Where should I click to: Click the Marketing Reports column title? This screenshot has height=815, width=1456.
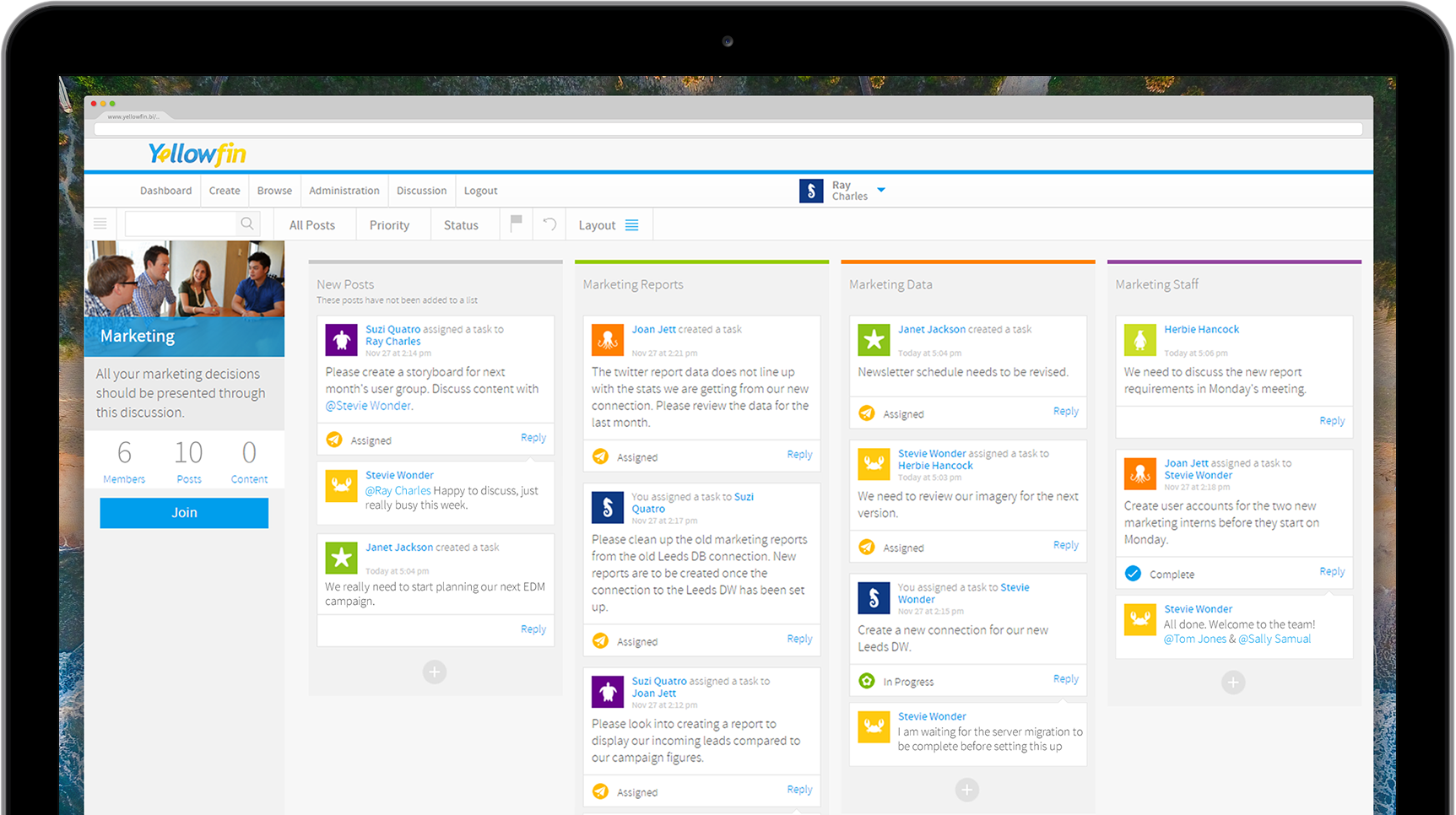633,284
